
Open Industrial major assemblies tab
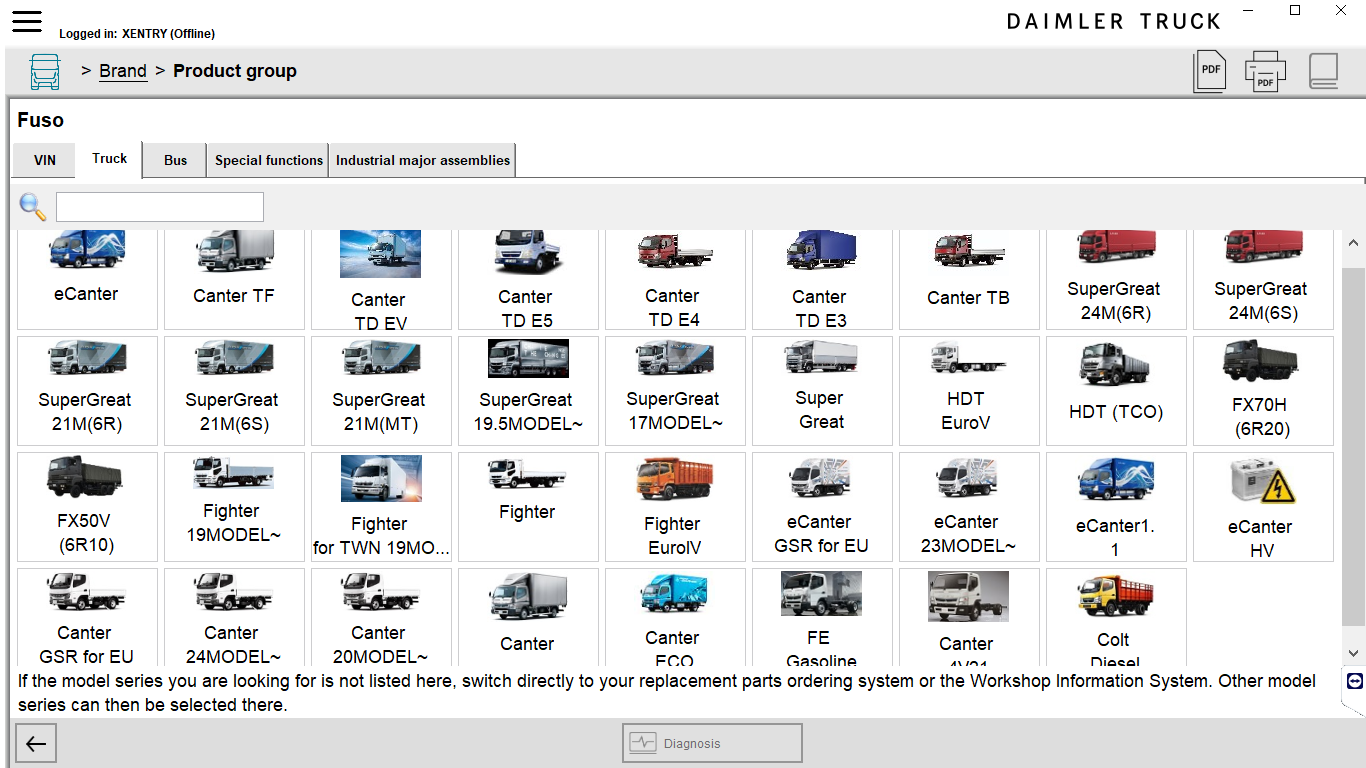coord(423,160)
